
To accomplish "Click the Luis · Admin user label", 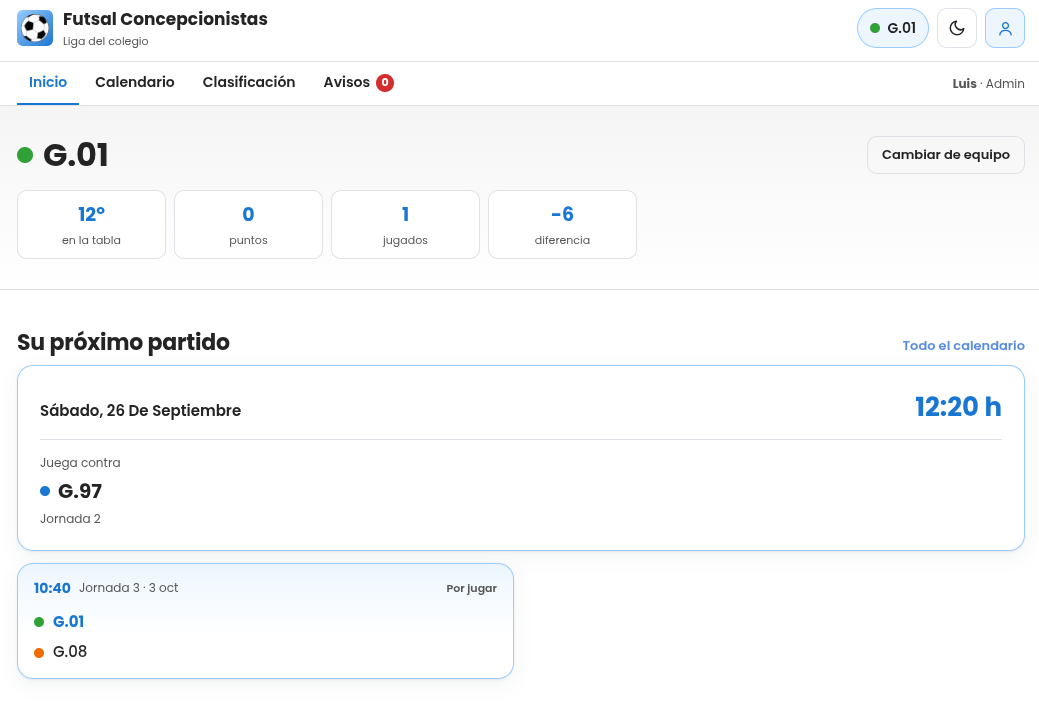I will pos(989,83).
